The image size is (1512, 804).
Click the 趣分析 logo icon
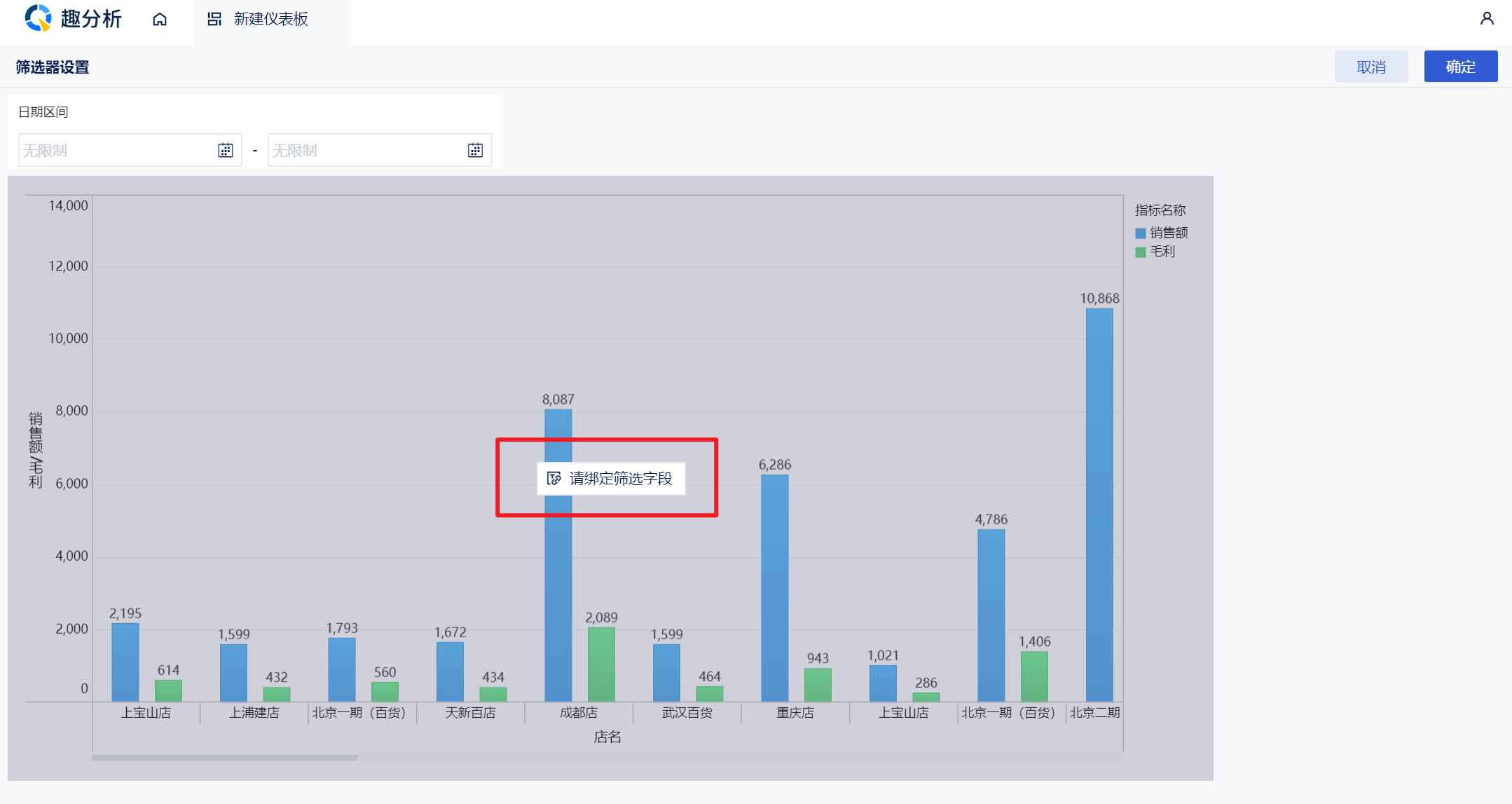point(38,18)
